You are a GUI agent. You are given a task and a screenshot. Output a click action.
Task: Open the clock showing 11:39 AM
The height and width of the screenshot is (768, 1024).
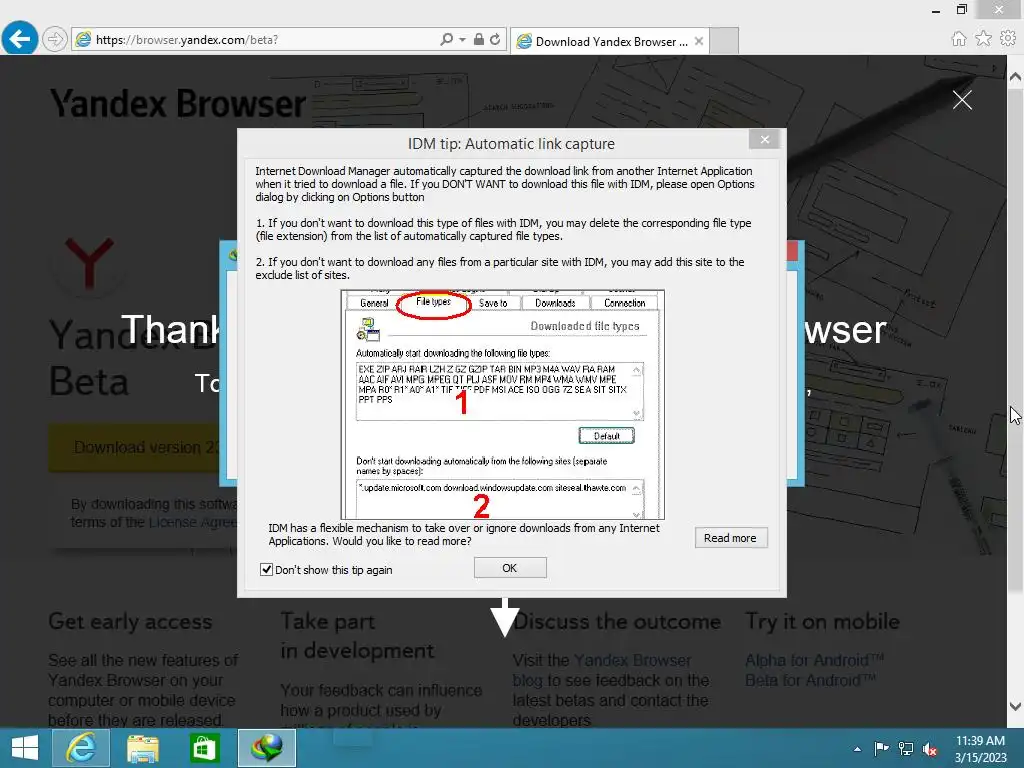[x=981, y=749]
